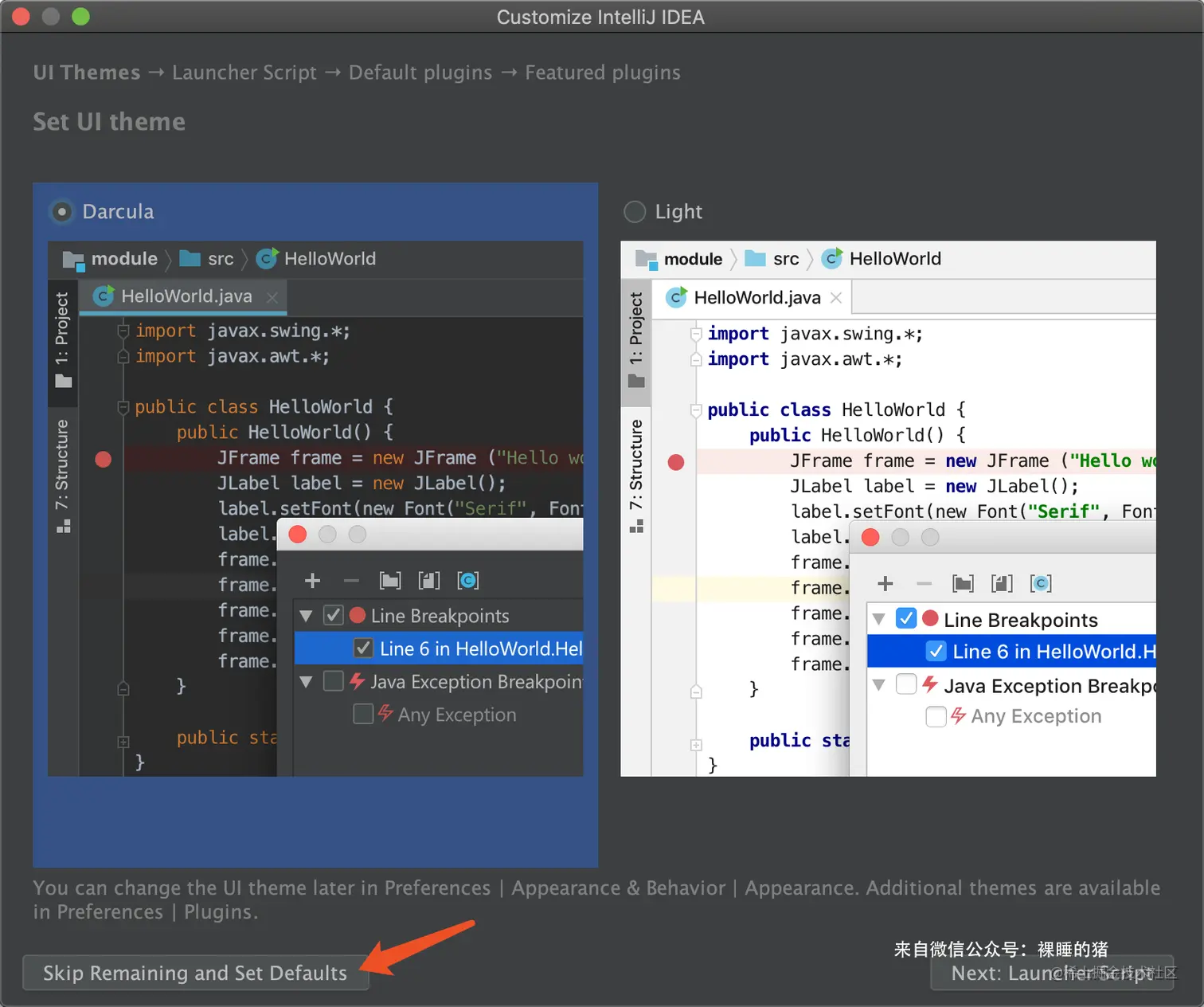Click the Featured plugins step in breadcrumb
The image size is (1204, 1007).
click(603, 72)
